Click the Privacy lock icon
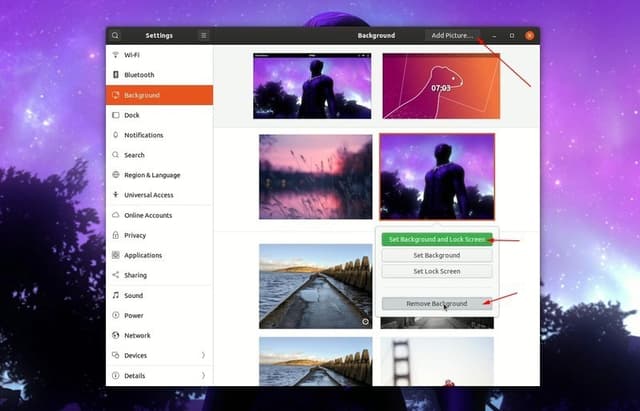The image size is (640, 411). click(x=116, y=235)
